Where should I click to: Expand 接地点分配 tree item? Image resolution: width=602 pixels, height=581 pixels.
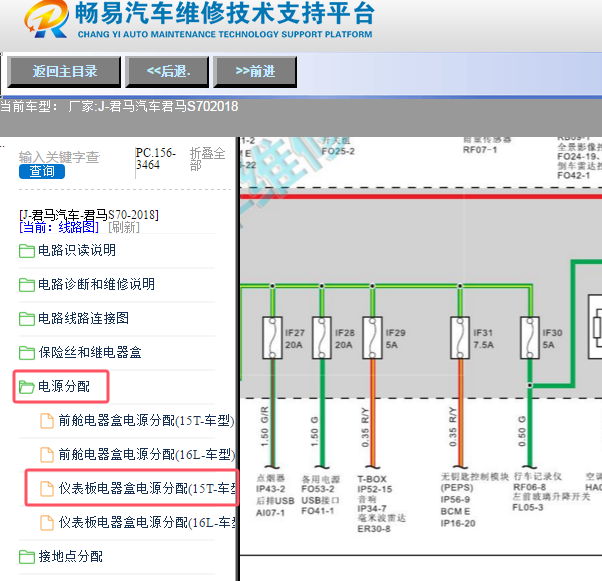coord(70,556)
